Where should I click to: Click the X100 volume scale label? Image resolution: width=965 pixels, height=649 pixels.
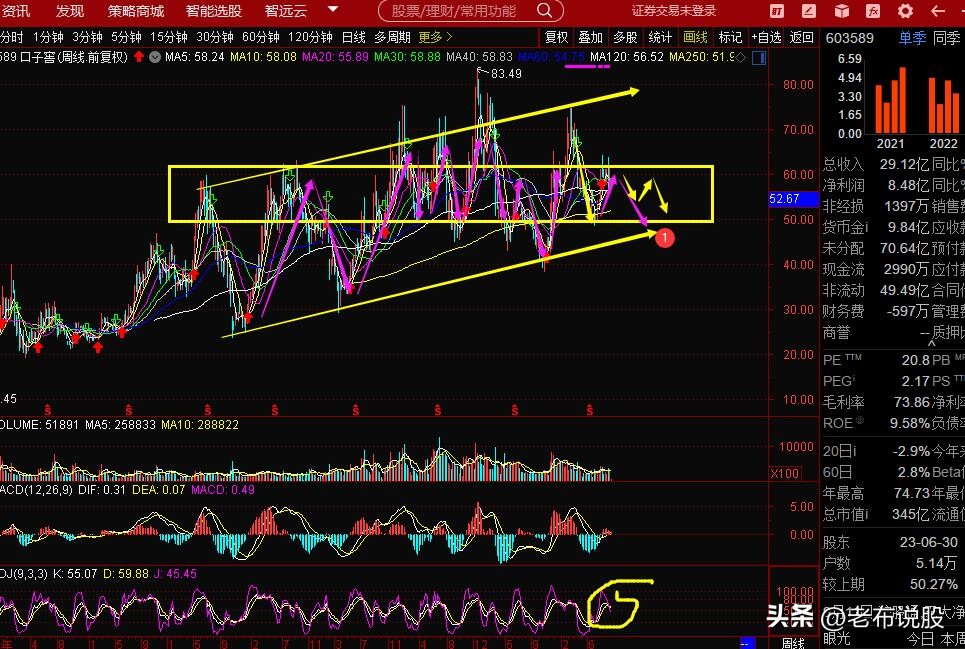coord(784,474)
